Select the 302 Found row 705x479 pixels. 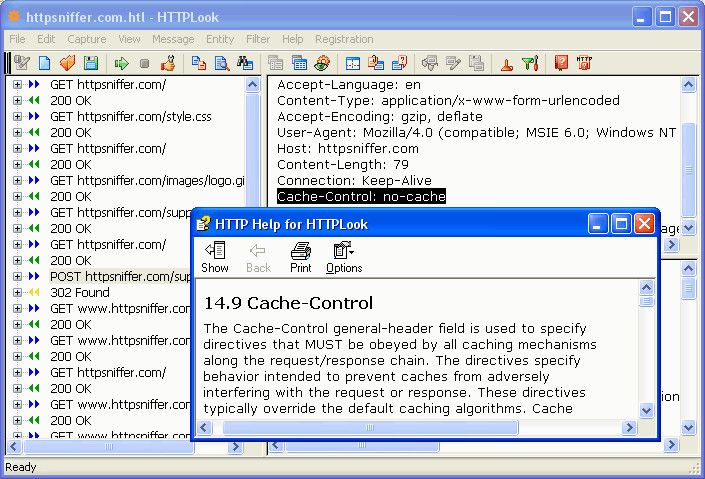[x=80, y=292]
